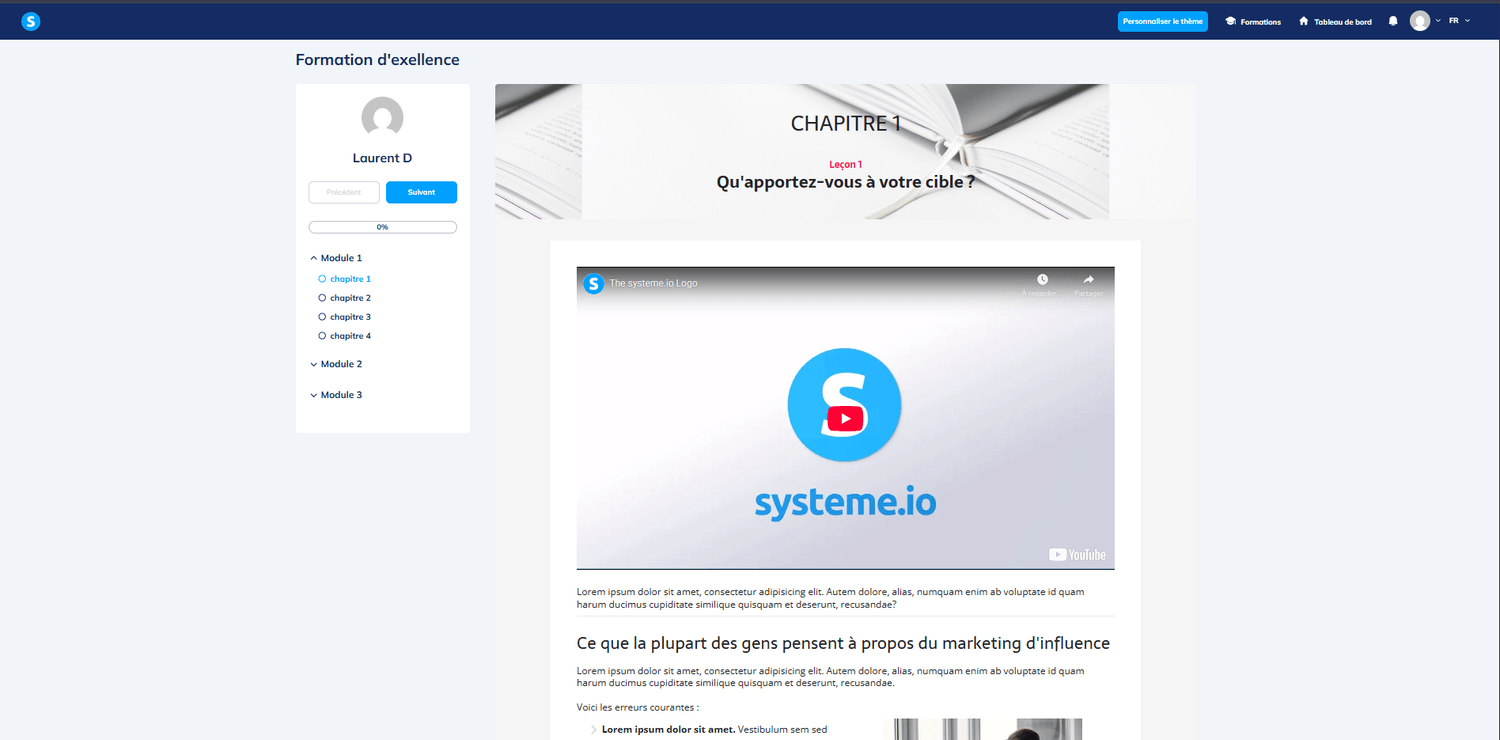
Task: Expand Module 2
Action: 336,364
